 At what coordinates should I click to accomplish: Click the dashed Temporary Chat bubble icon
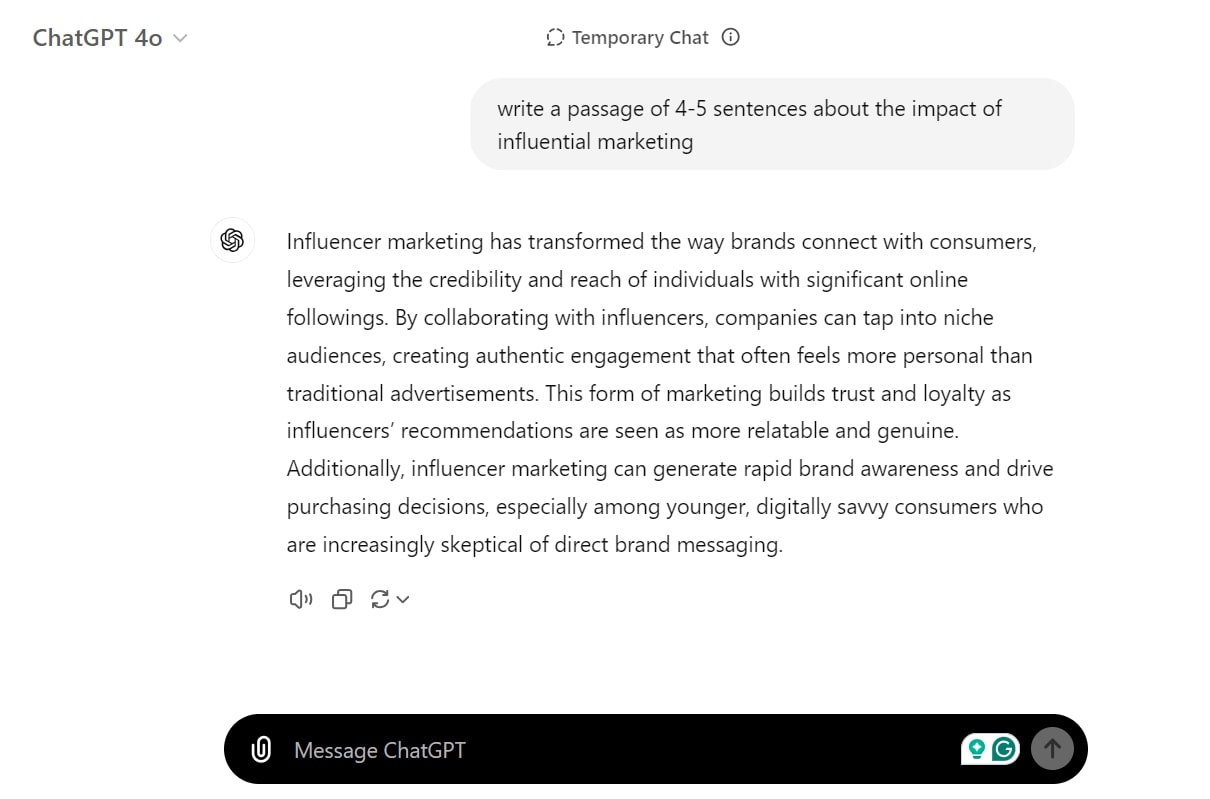(555, 38)
